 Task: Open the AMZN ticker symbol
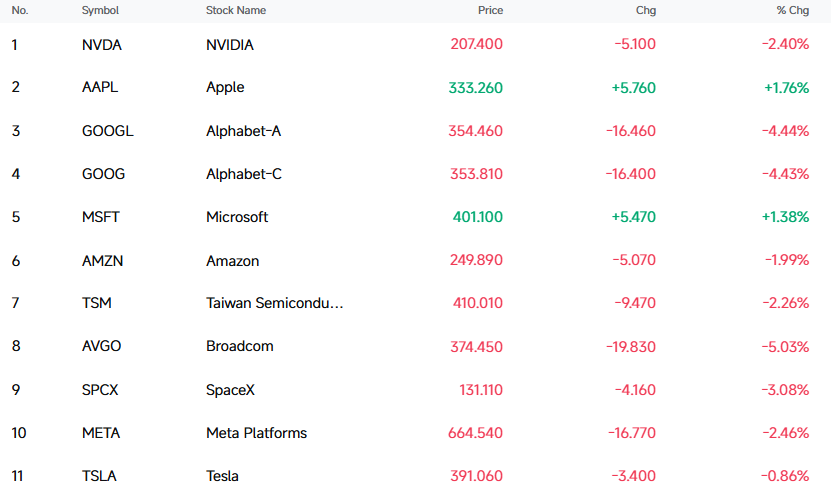[102, 261]
